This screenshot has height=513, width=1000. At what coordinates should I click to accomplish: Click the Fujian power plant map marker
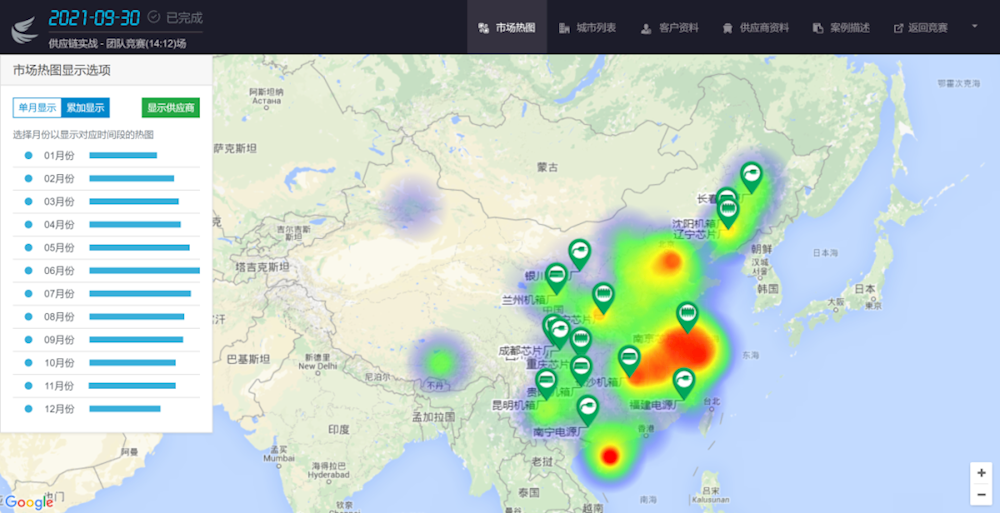tap(683, 380)
